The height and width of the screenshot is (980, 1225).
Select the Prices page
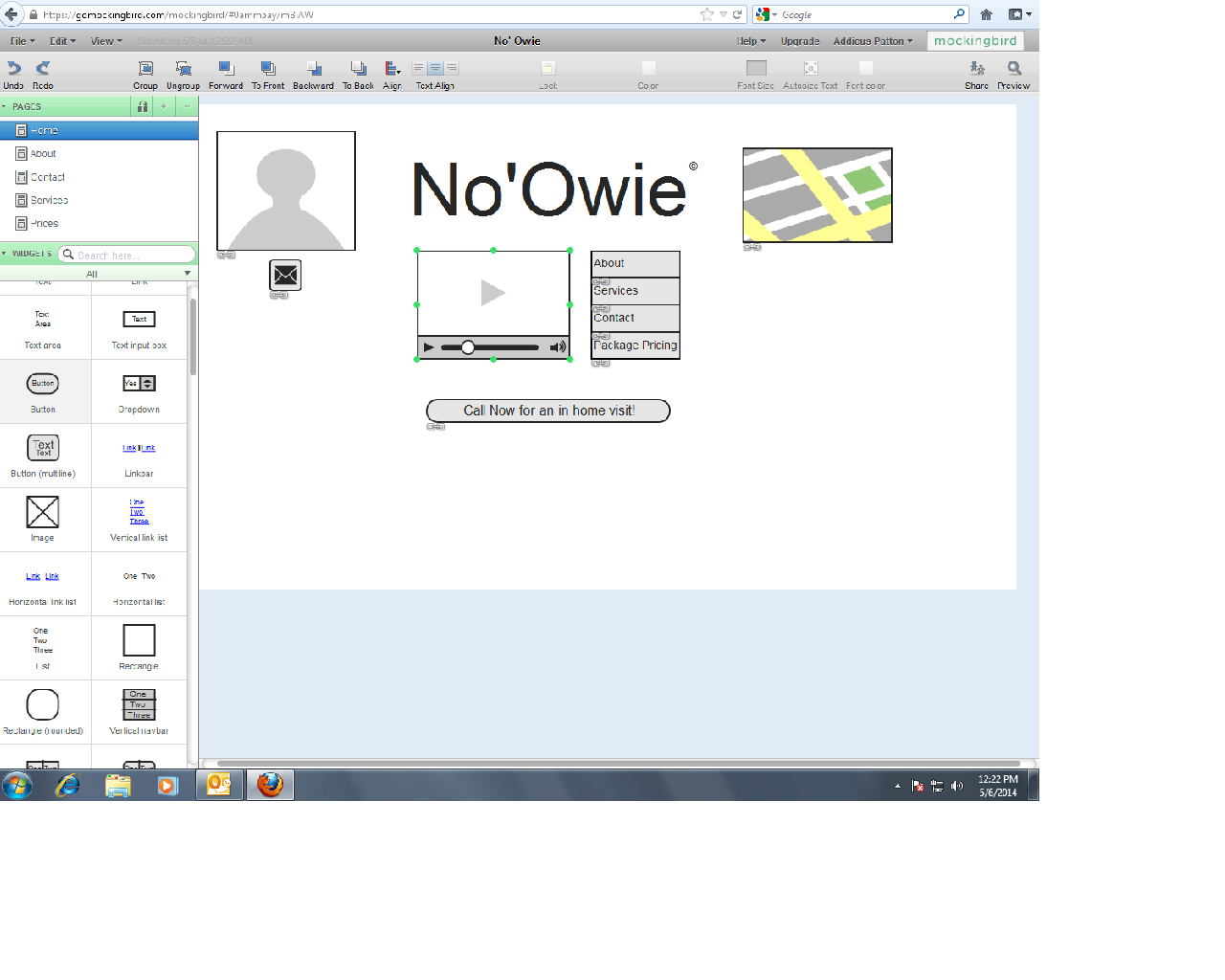pos(99,223)
